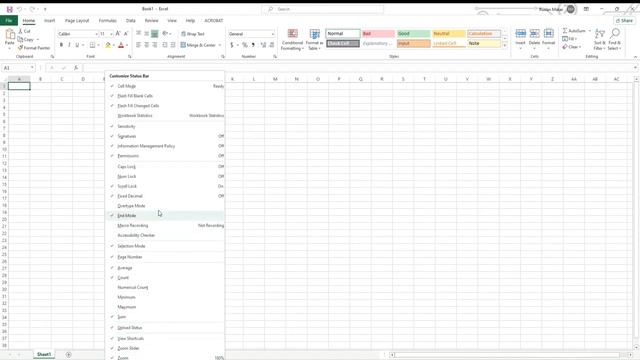The image size is (640, 360).
Task: Toggle End Mode option
Action: pyautogui.click(x=165, y=216)
